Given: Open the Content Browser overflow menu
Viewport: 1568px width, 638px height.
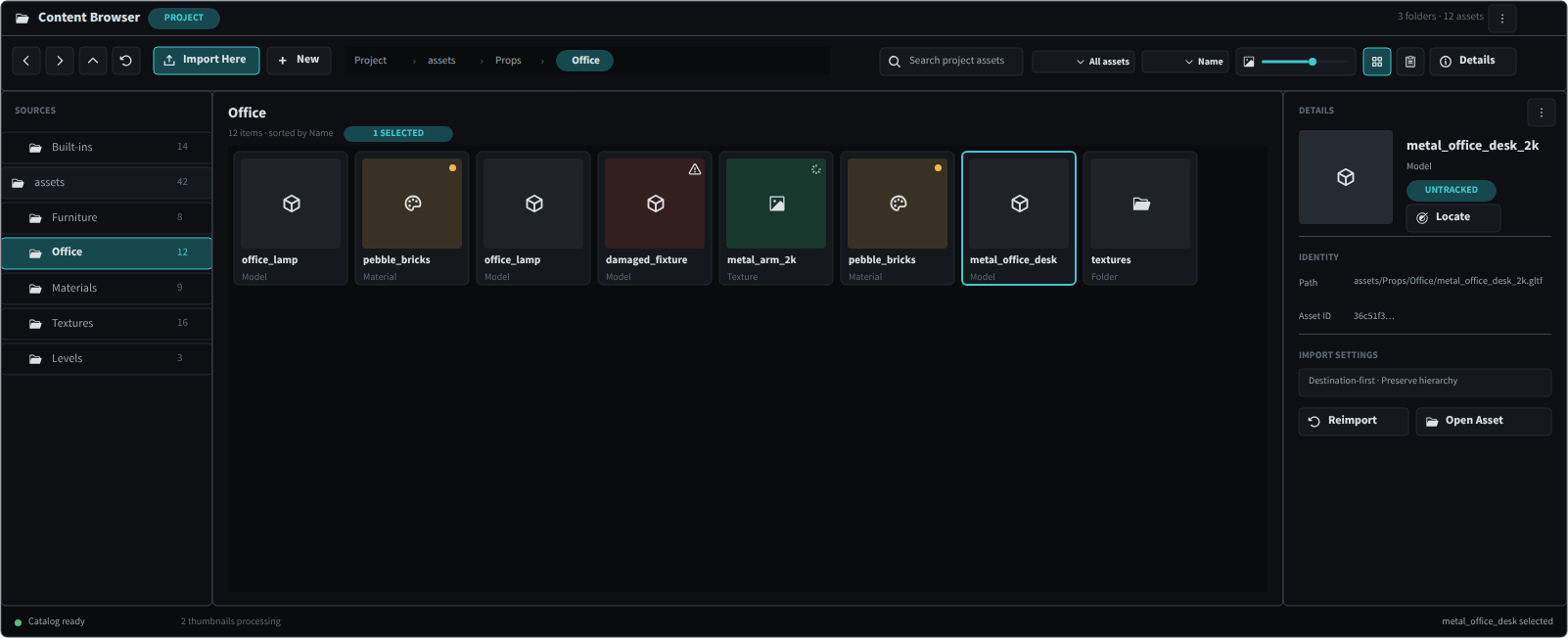Looking at the screenshot, I should coord(1502,18).
